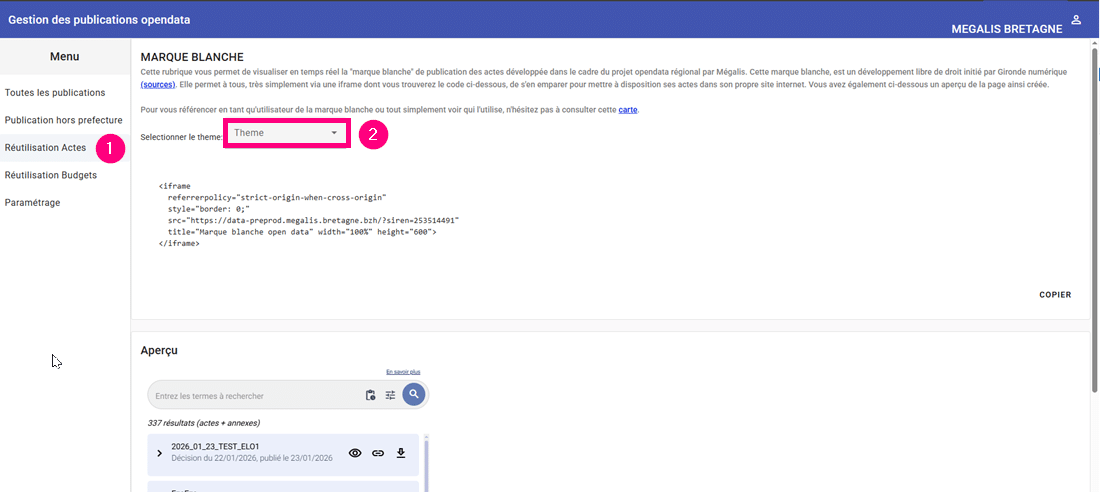The image size is (1100, 492).
Task: Select Réutilisation Actes in the menu
Action: pos(46,148)
